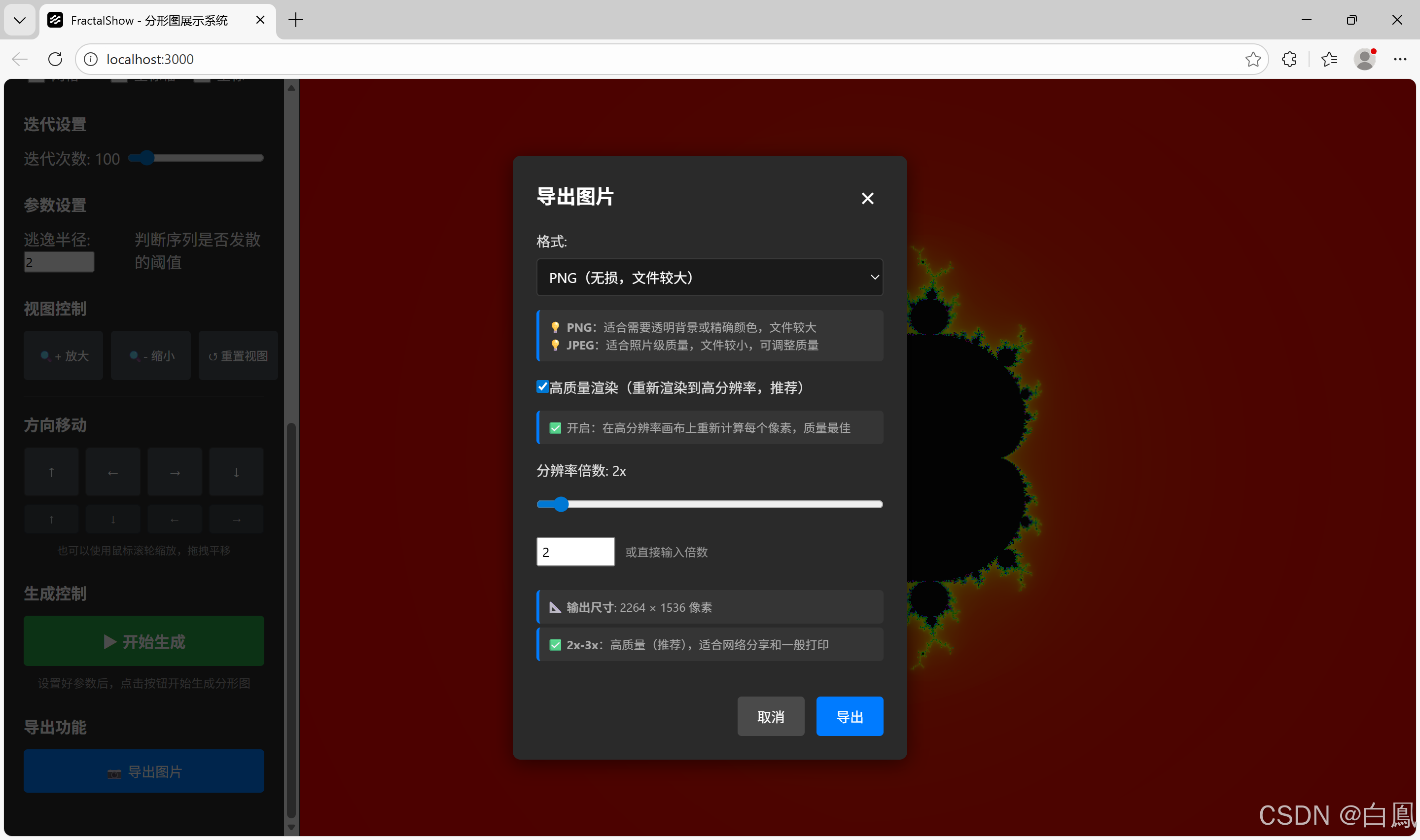Viewport: 1420px width, 840px height.
Task: Toggle the high quality rendering checkbox
Action: (542, 386)
